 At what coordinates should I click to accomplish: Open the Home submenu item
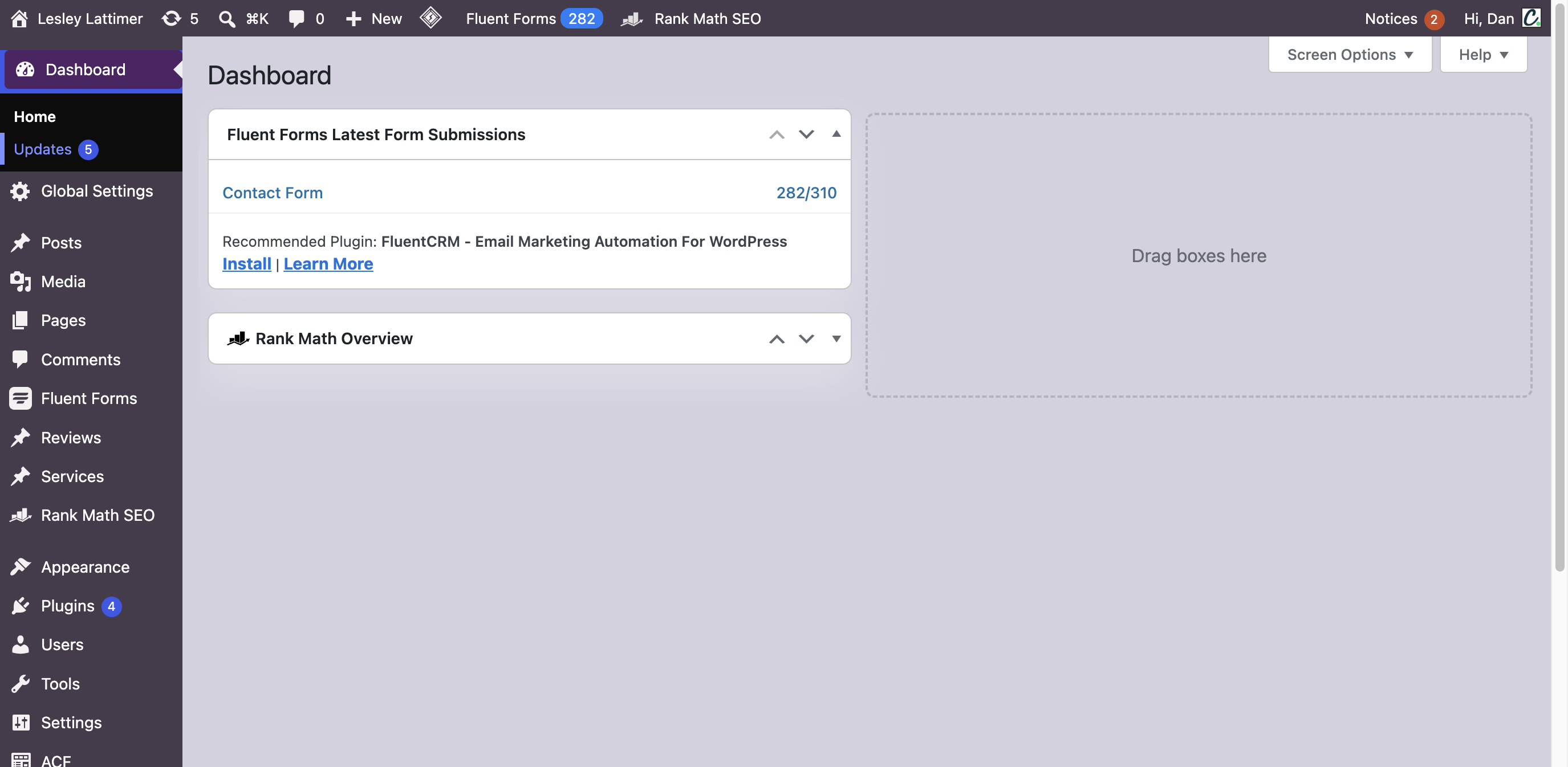[35, 116]
